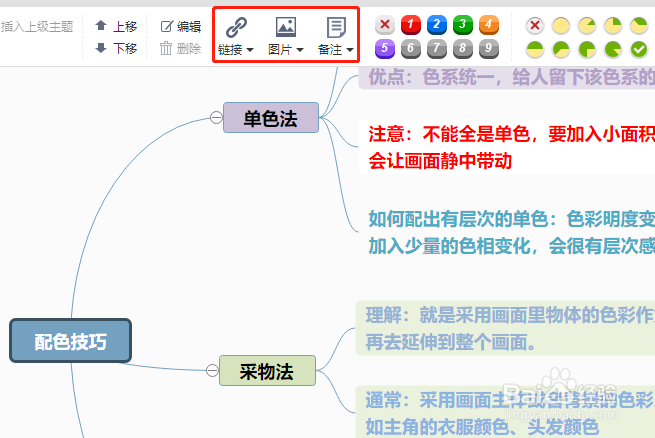Set progress to five-eighths pie icon
The height and width of the screenshot is (438, 655).
[x=561, y=50]
